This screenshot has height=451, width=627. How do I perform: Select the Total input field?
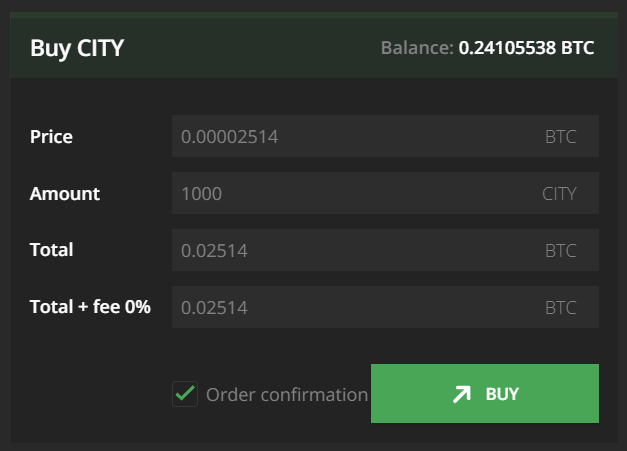tap(350, 250)
